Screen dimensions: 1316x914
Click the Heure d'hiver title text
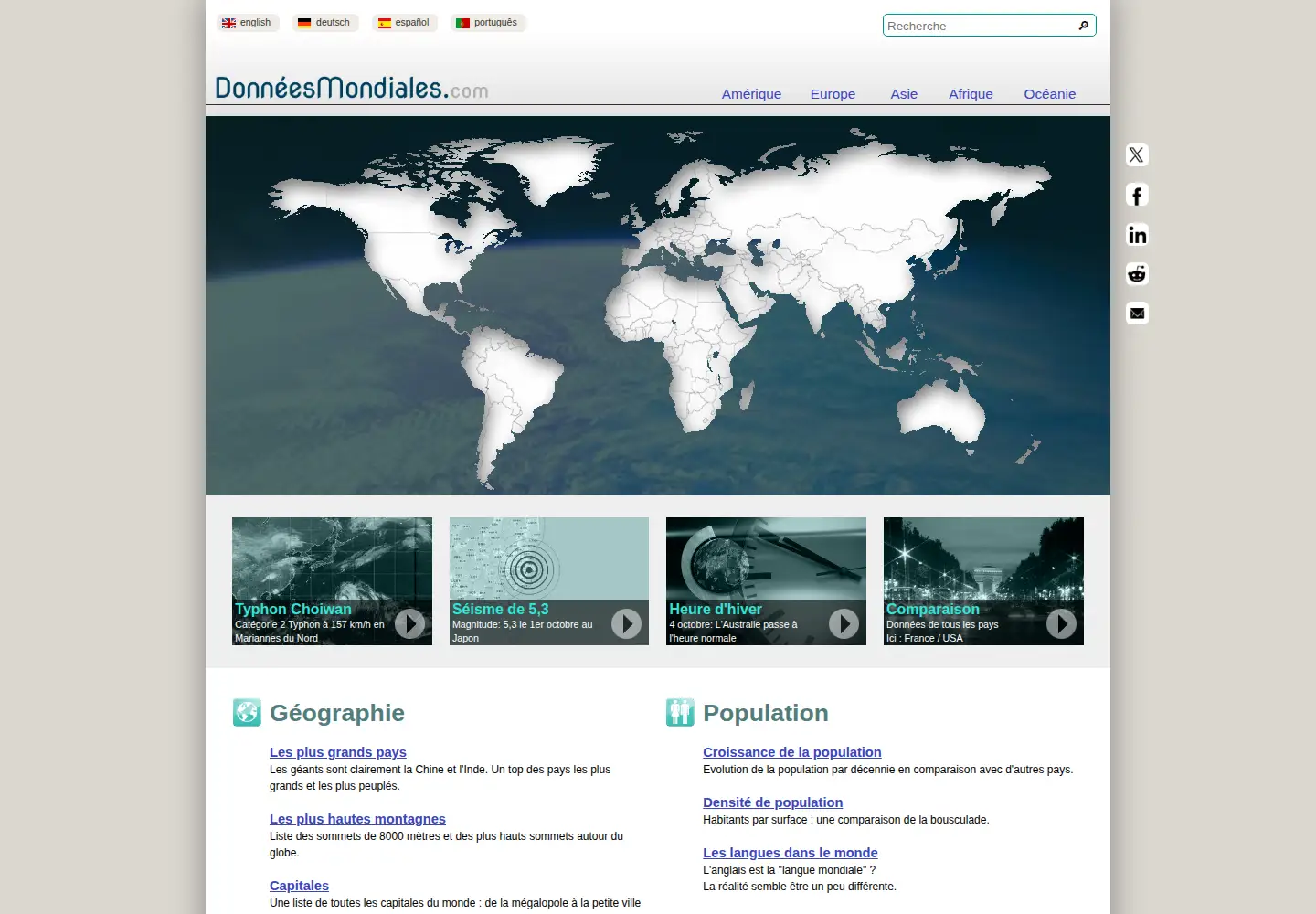(x=716, y=609)
